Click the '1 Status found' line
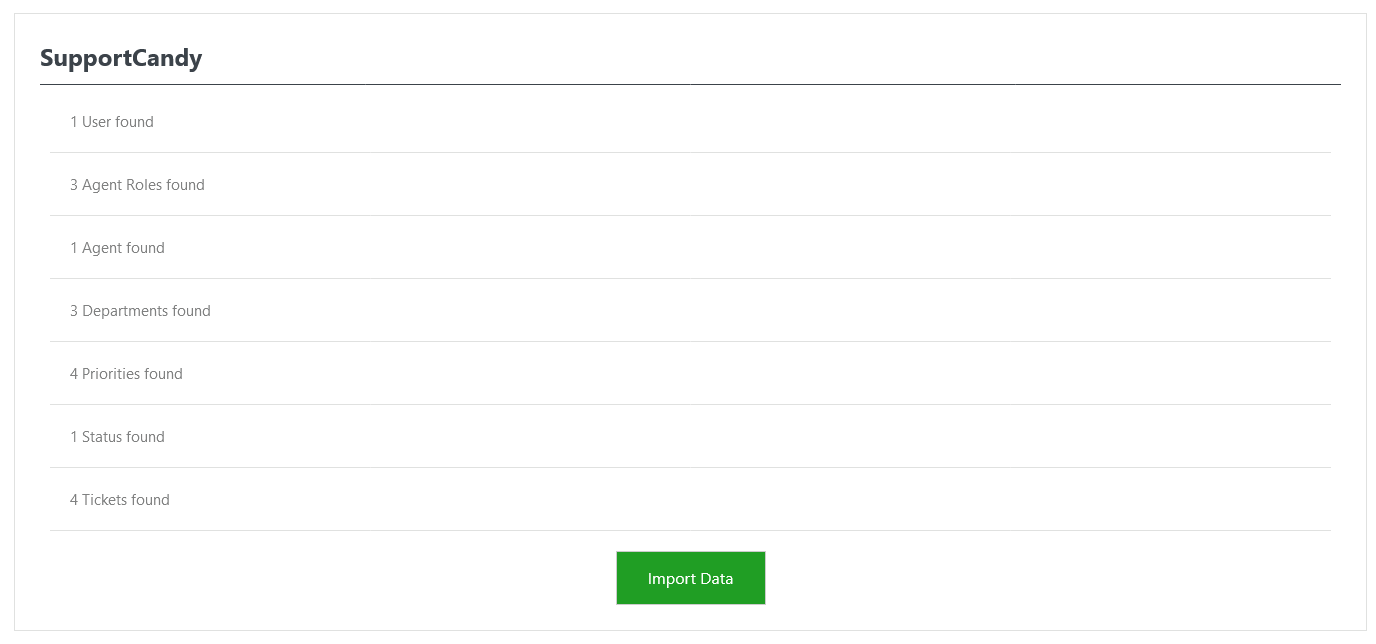This screenshot has height=644, width=1376. pos(117,437)
